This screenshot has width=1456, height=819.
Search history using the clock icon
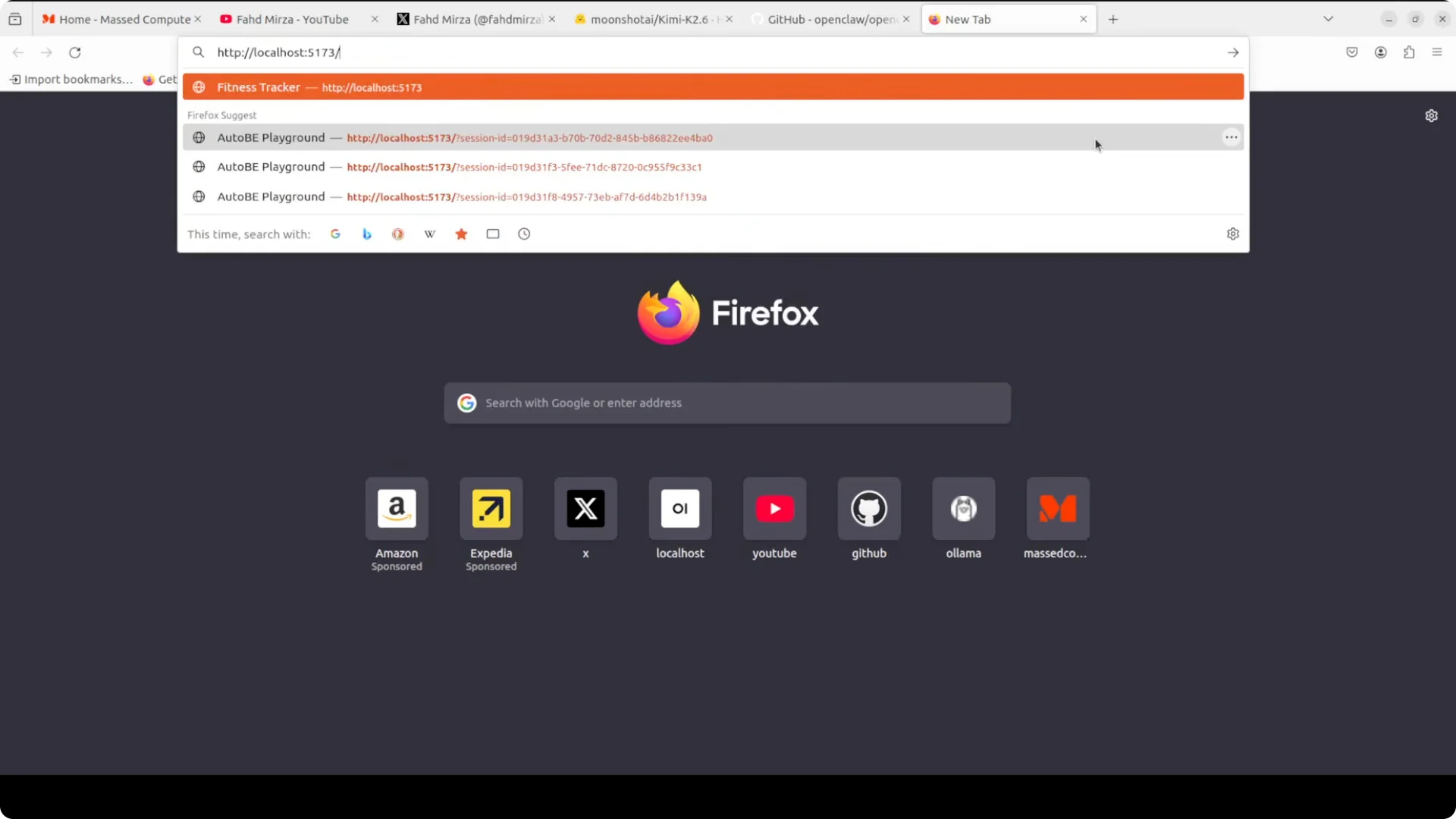[524, 234]
